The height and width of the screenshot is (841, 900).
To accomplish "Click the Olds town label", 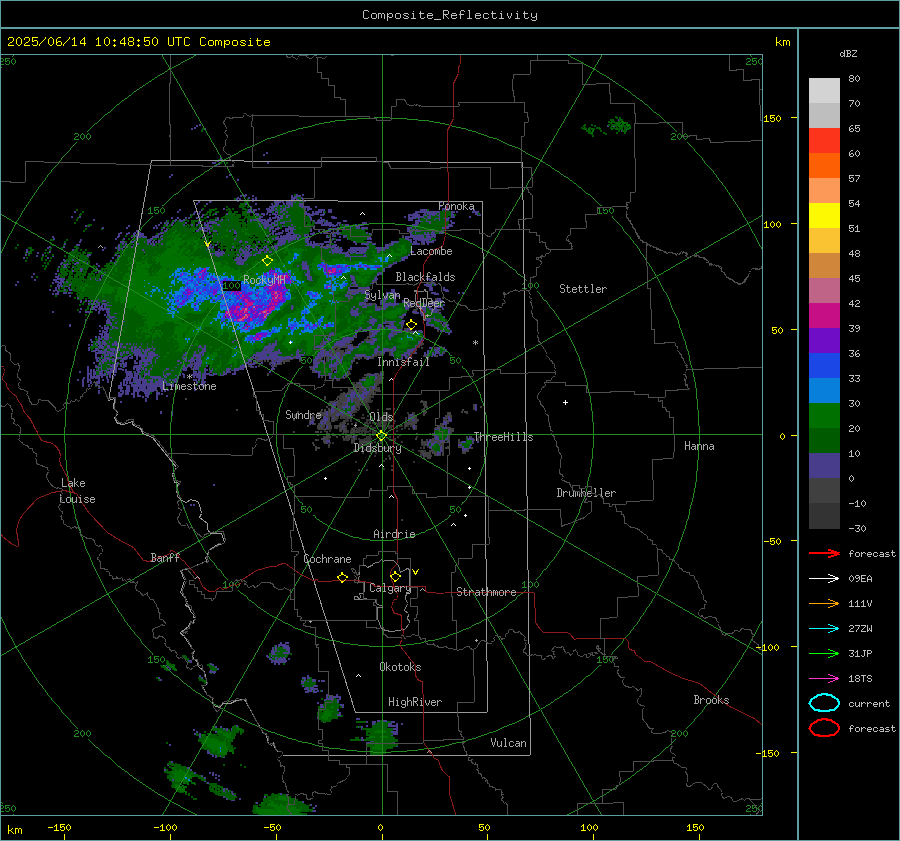I will click(381, 417).
